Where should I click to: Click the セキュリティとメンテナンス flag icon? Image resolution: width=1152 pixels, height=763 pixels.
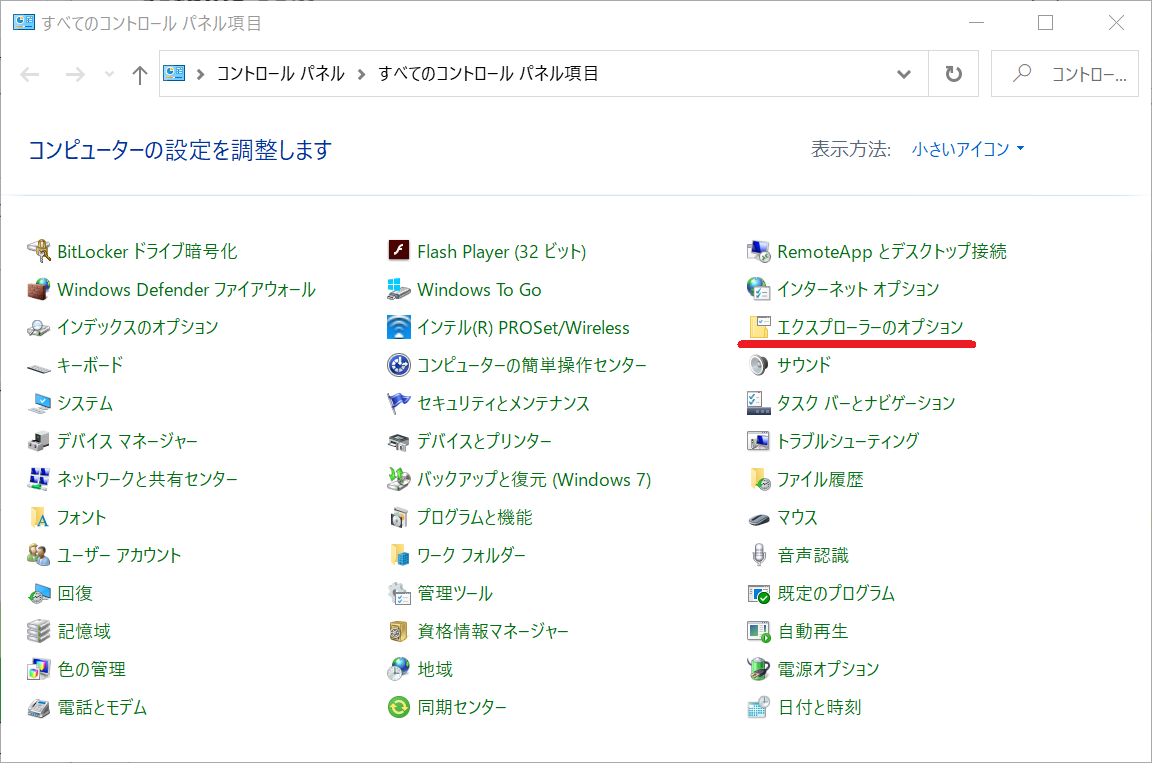click(x=399, y=403)
